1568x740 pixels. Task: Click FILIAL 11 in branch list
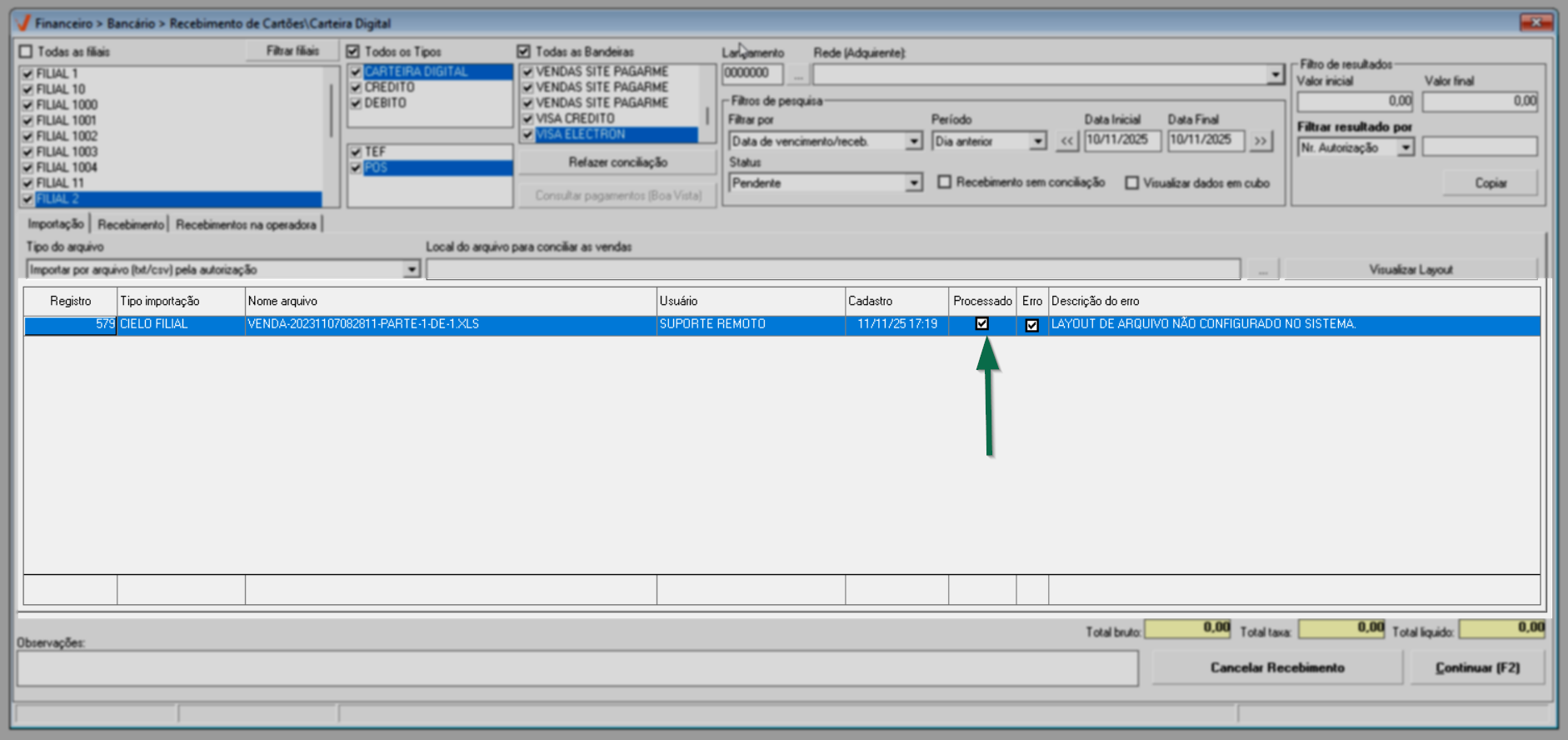[x=60, y=183]
